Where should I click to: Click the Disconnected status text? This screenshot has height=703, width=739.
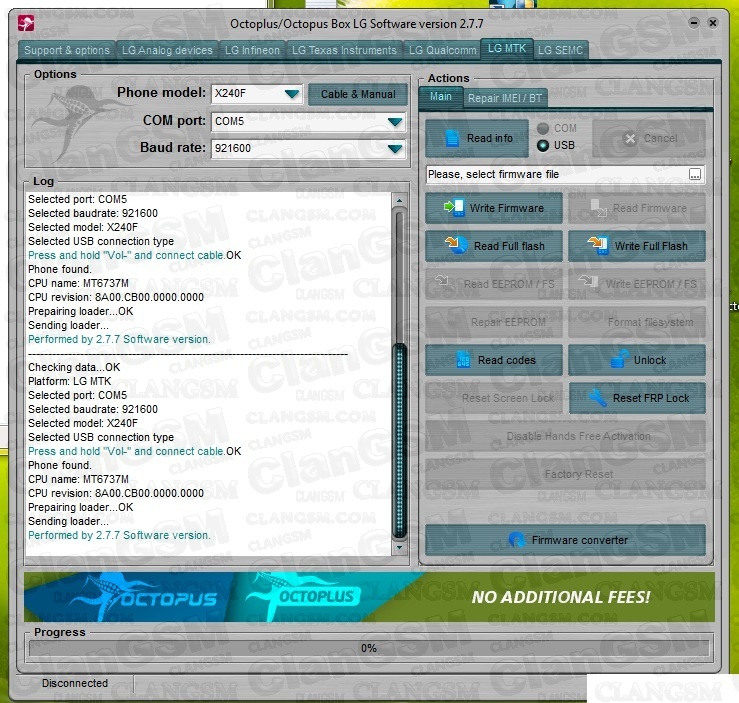click(75, 683)
